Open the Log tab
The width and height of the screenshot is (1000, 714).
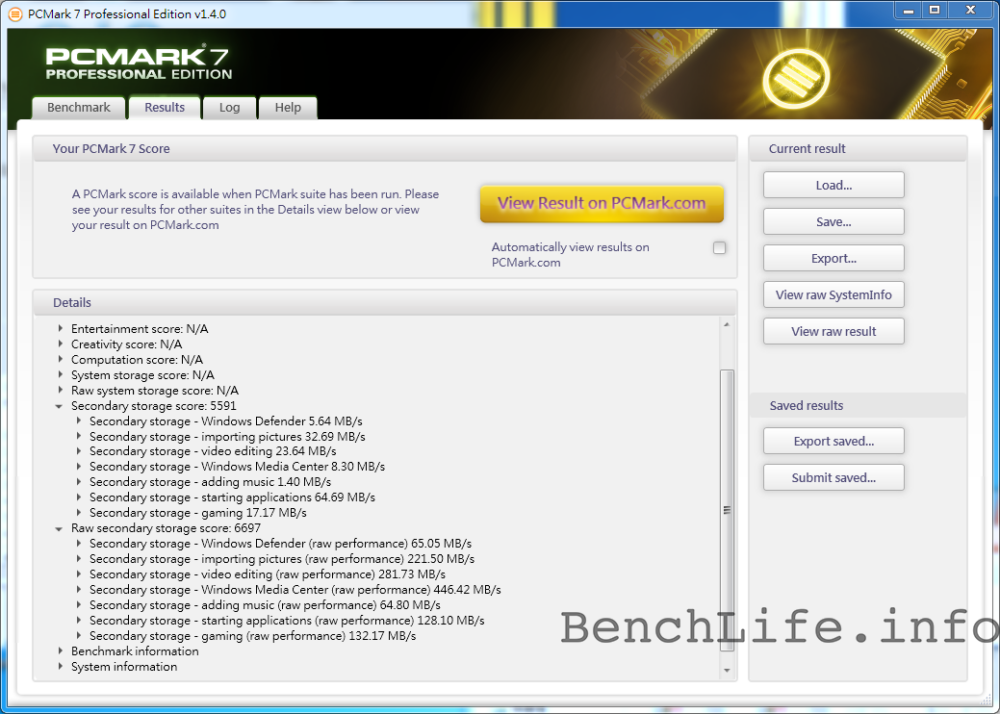click(x=230, y=108)
